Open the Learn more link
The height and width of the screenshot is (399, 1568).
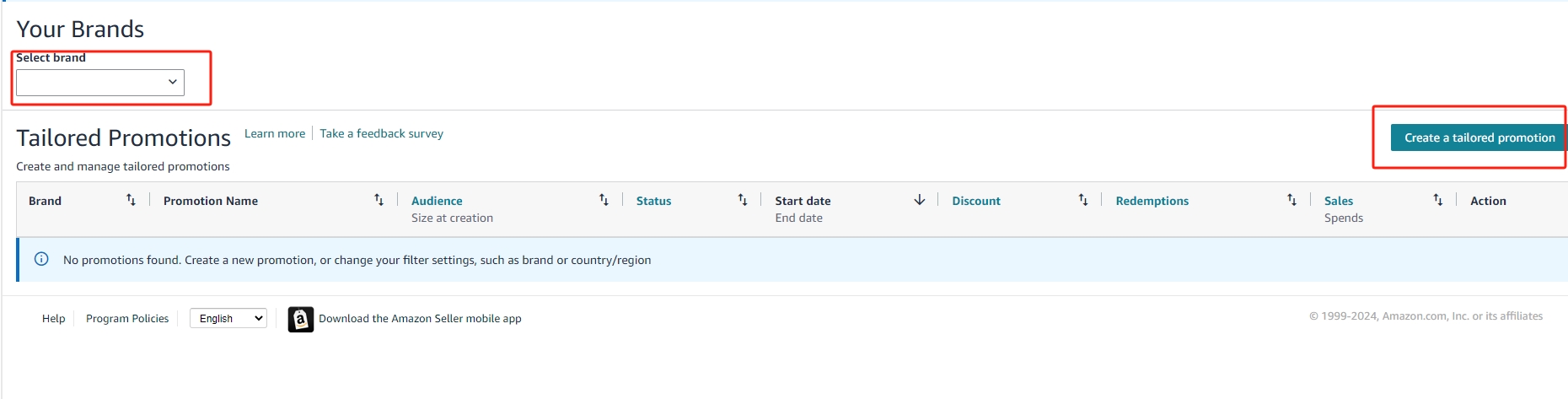pyautogui.click(x=275, y=133)
